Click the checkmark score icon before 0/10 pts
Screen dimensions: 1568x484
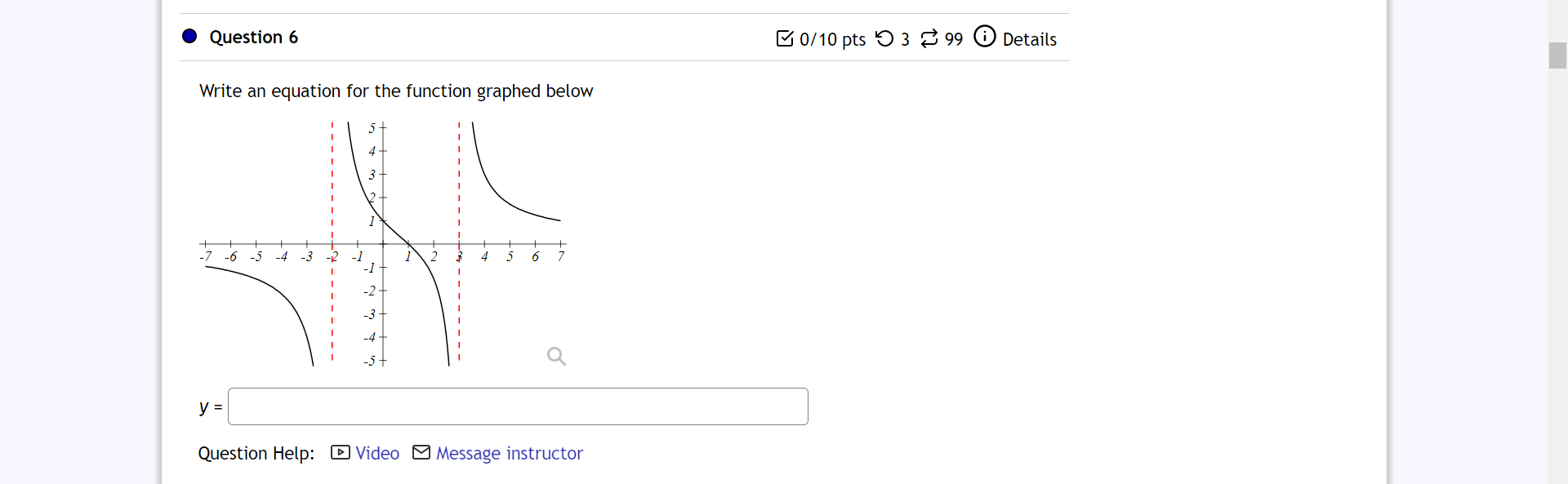(x=786, y=38)
